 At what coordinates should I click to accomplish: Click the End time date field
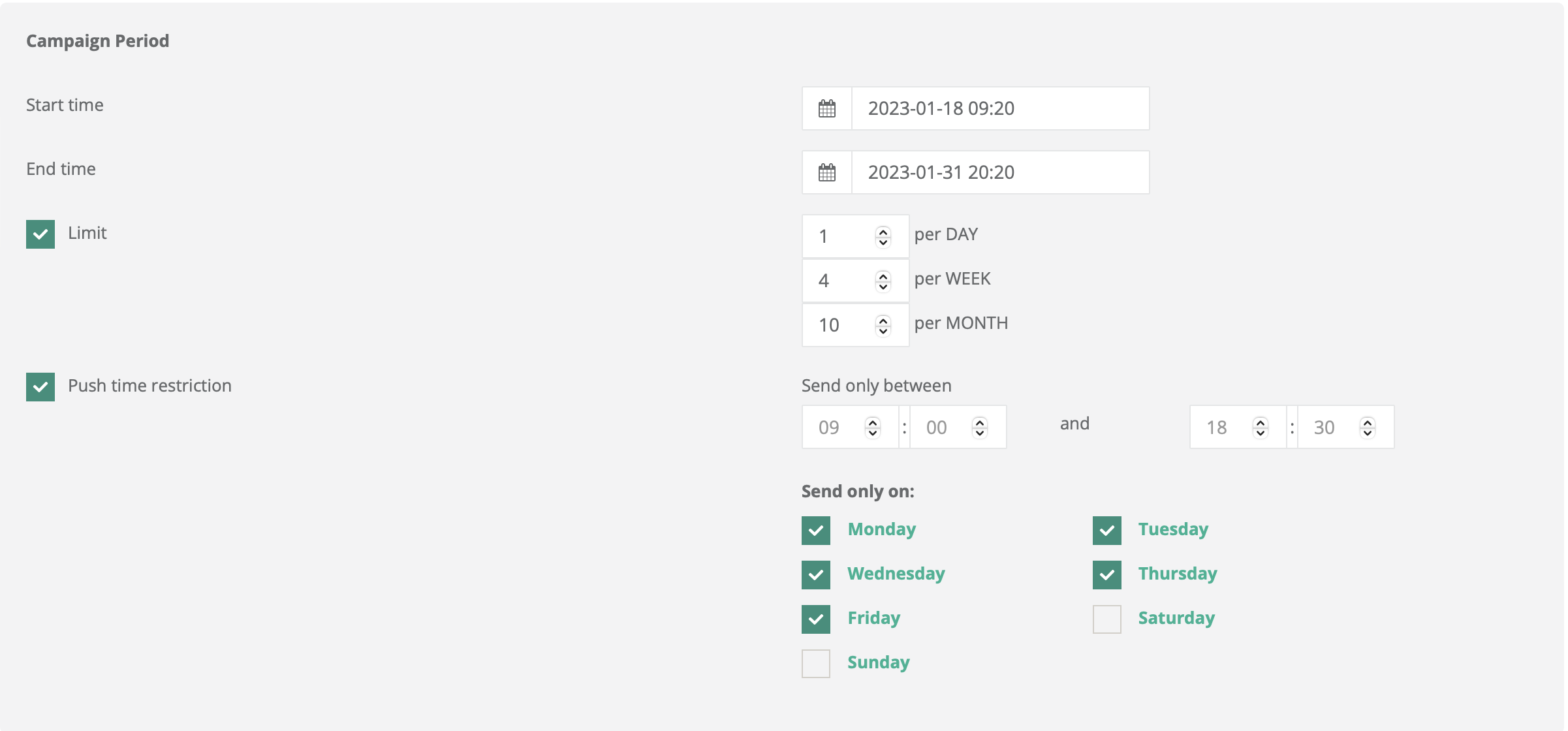[999, 172]
